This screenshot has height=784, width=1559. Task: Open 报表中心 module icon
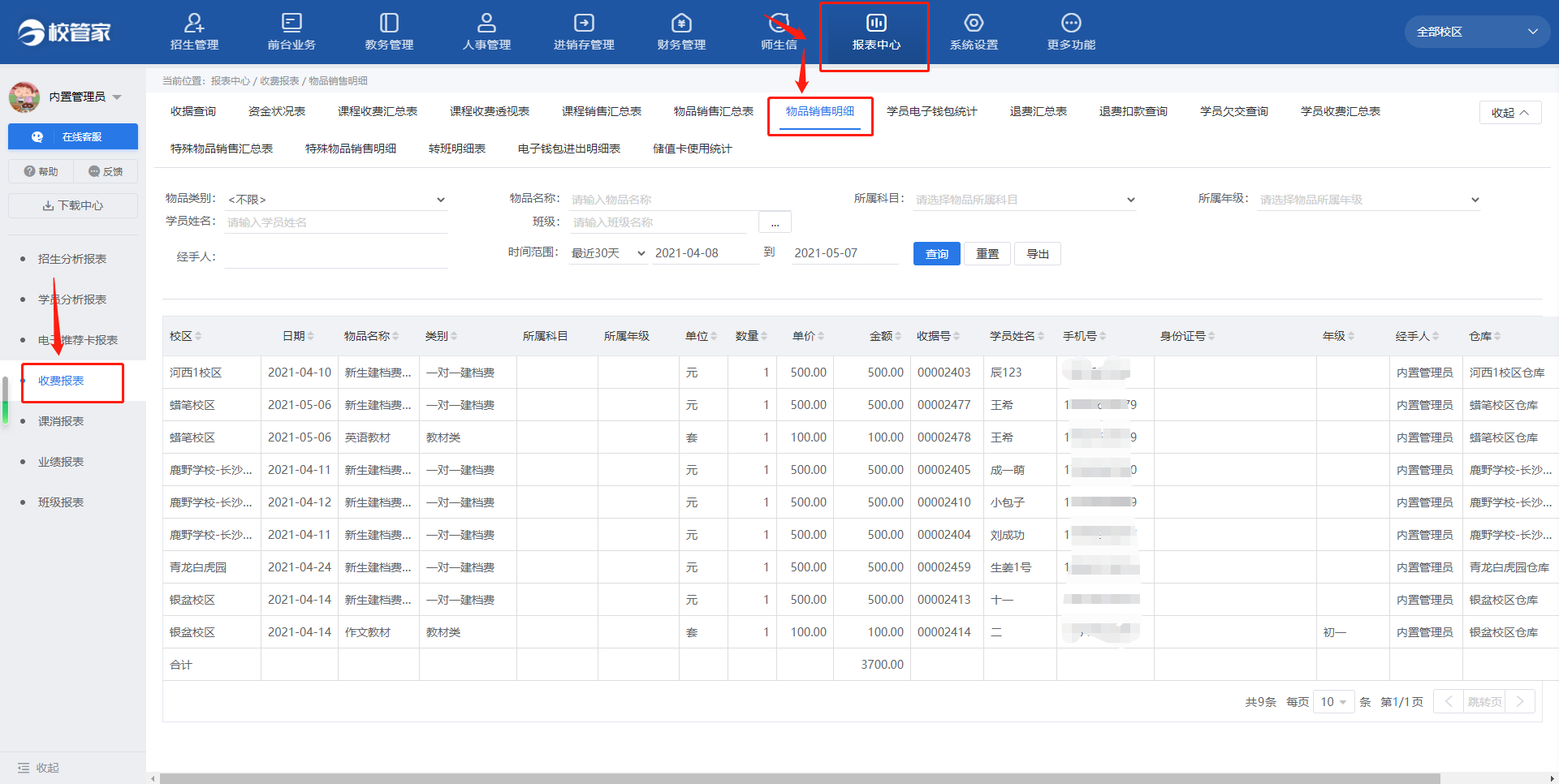click(876, 23)
